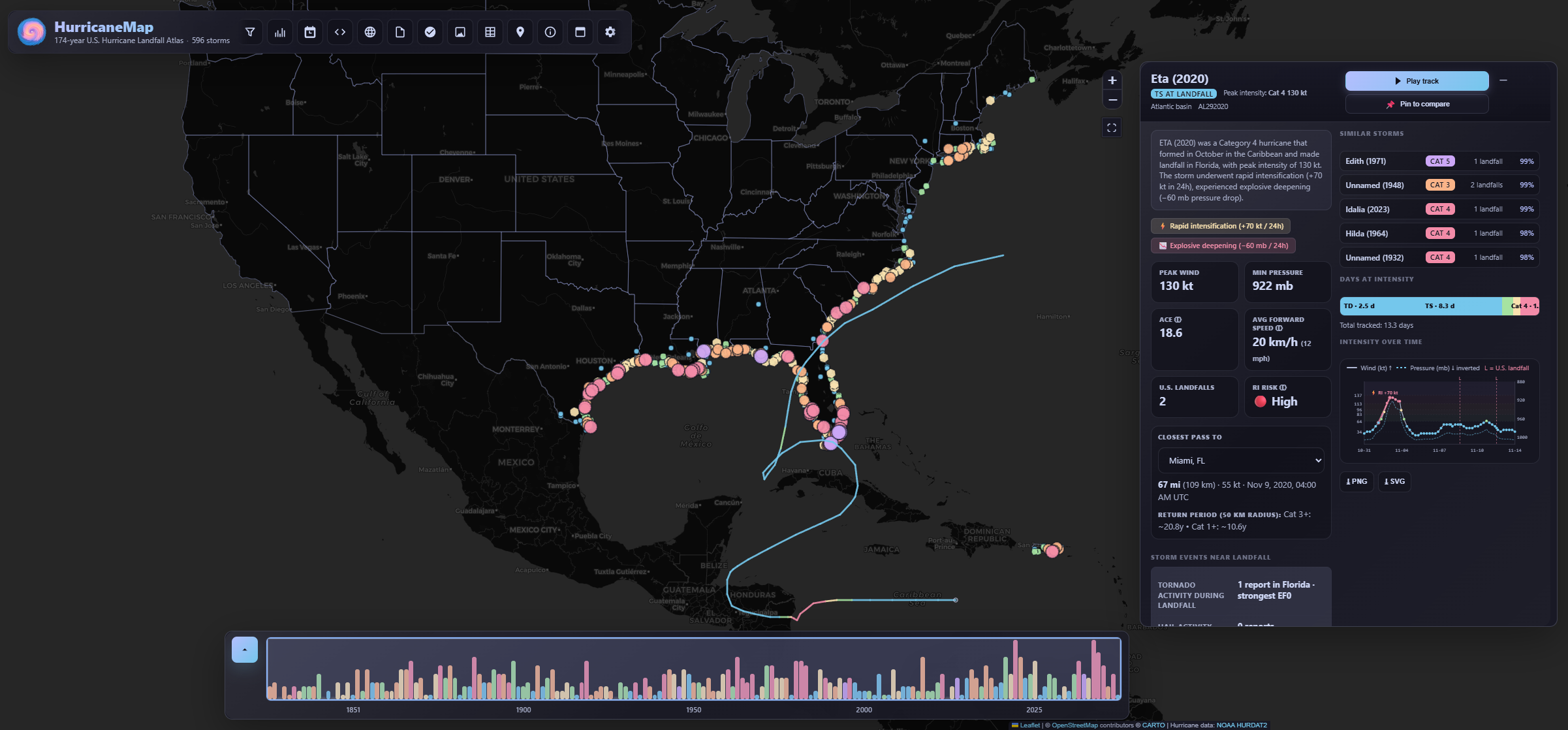
Task: Zoom in the map with plus button
Action: (1112, 80)
